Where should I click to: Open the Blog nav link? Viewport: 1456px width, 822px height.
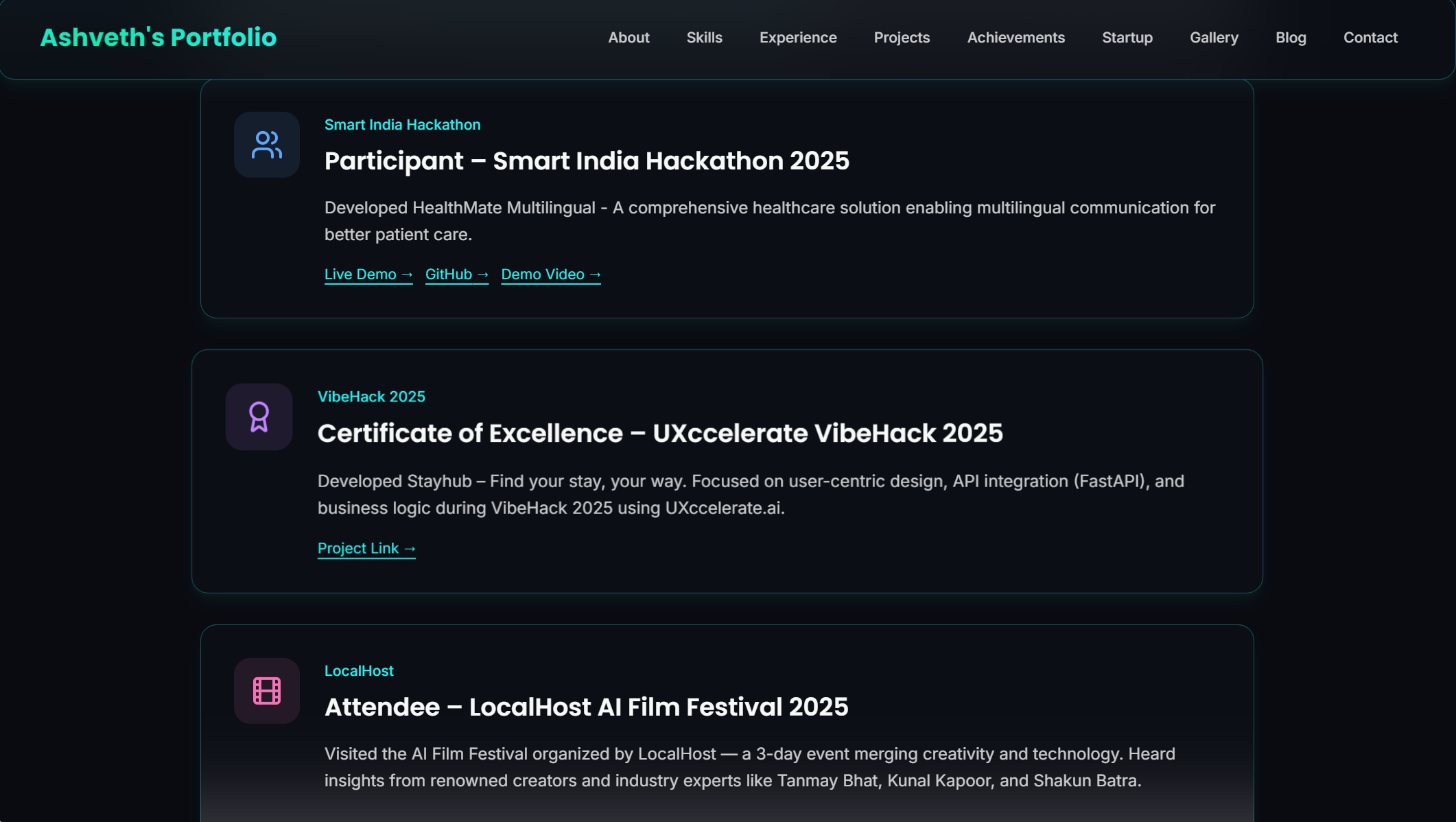click(1291, 38)
